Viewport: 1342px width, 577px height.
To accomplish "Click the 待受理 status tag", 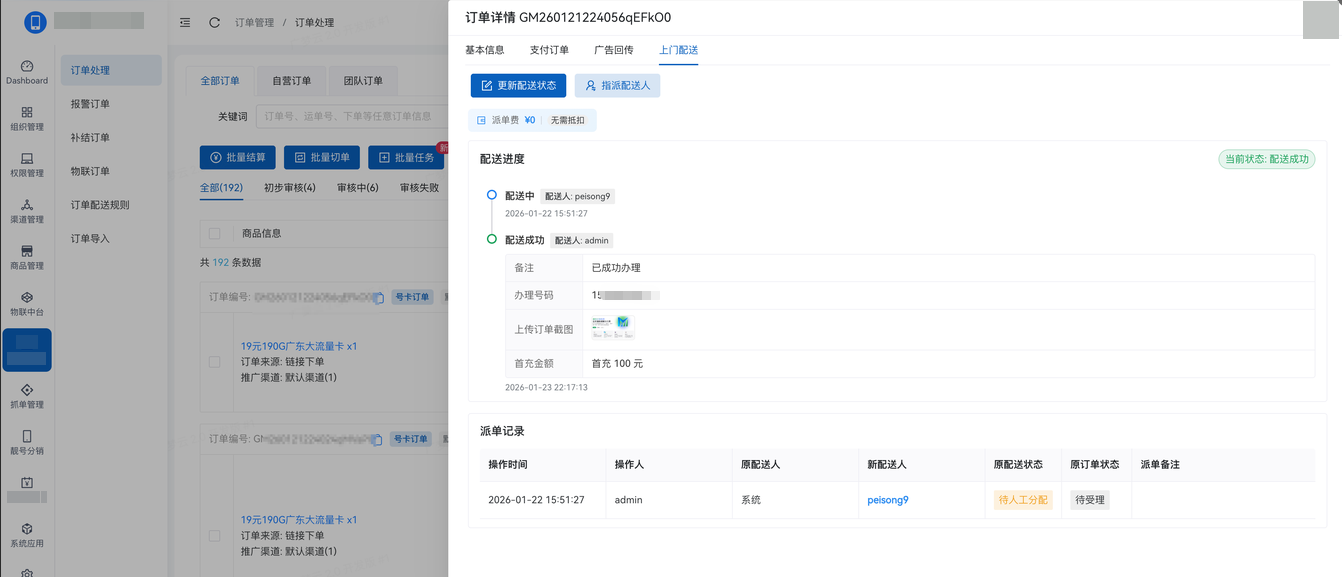I will [x=1089, y=500].
